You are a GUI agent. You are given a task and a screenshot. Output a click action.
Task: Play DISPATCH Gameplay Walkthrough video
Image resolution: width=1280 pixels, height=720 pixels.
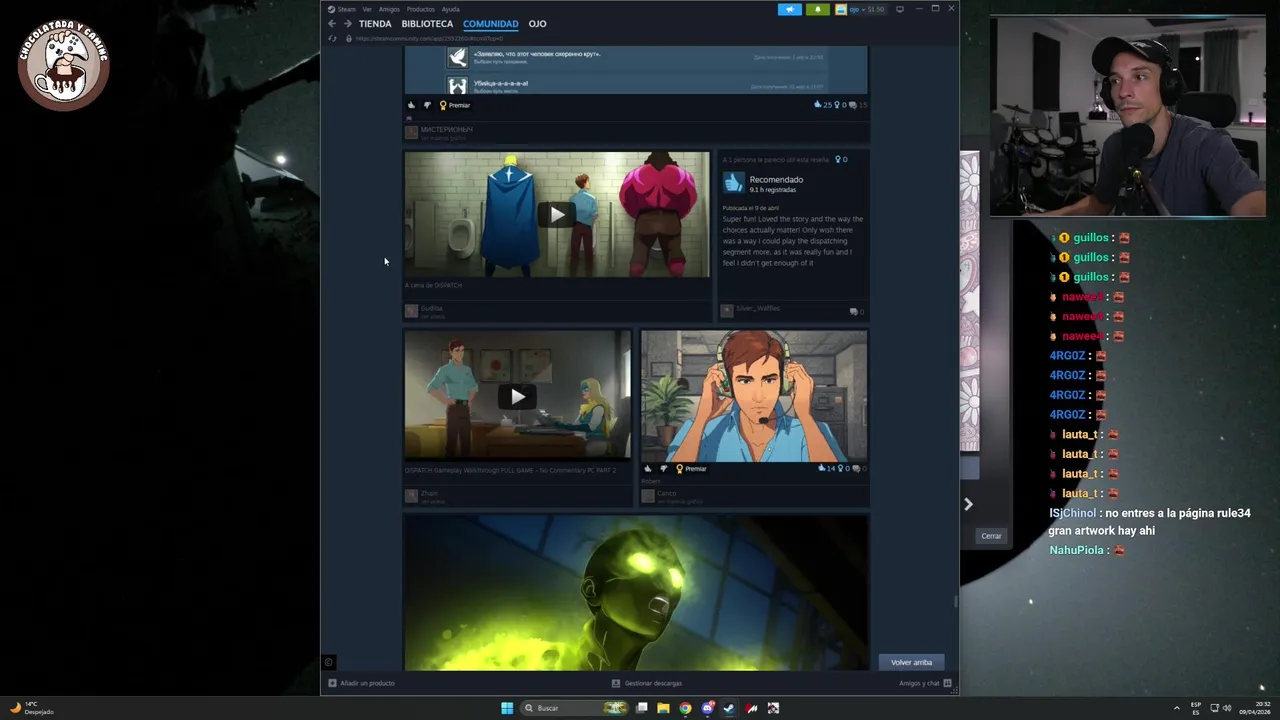pos(517,396)
